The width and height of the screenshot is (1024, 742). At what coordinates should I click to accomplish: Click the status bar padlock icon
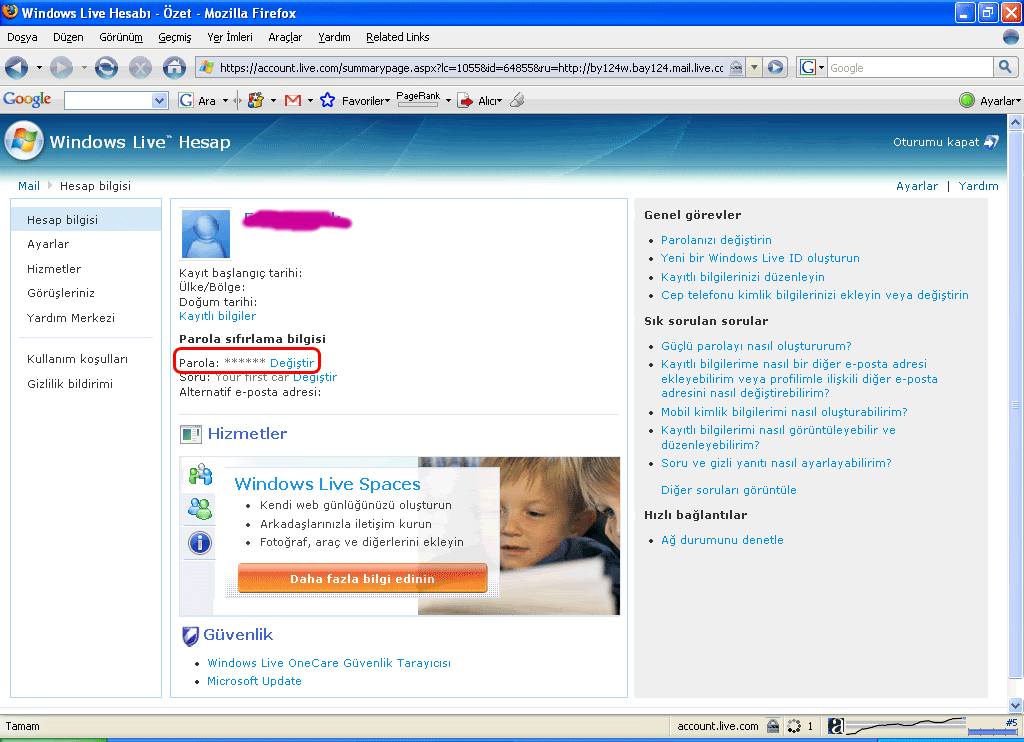pyautogui.click(x=773, y=726)
